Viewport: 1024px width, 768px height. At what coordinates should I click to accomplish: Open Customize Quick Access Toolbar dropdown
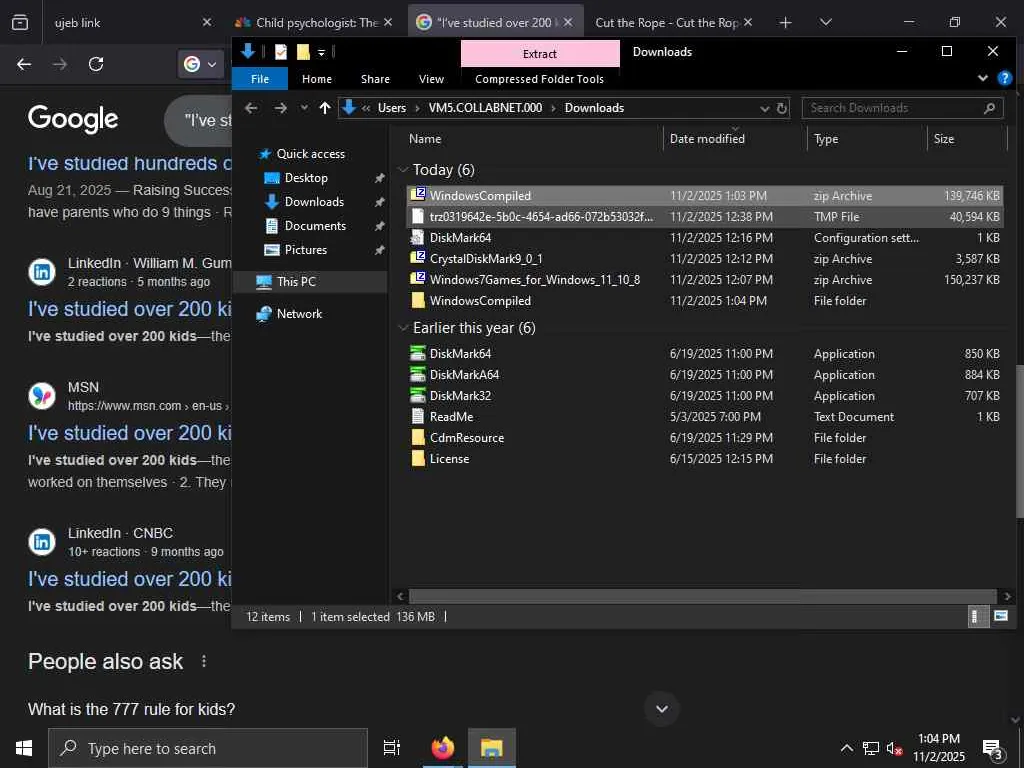pos(321,52)
